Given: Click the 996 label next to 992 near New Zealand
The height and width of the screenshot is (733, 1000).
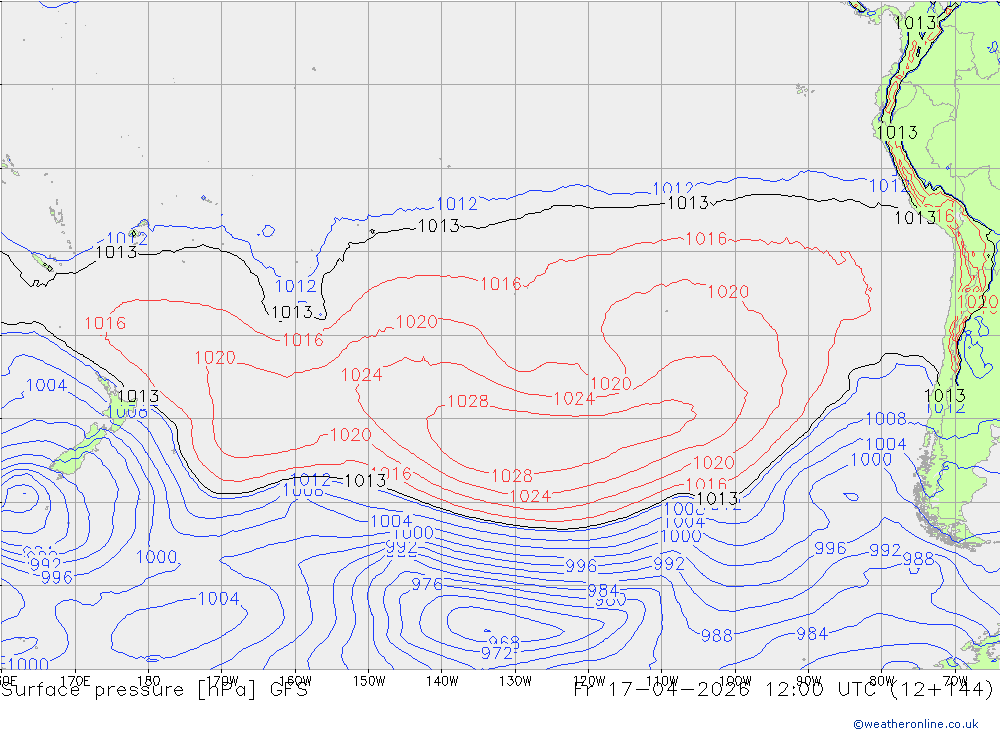Looking at the screenshot, I should click(57, 577).
